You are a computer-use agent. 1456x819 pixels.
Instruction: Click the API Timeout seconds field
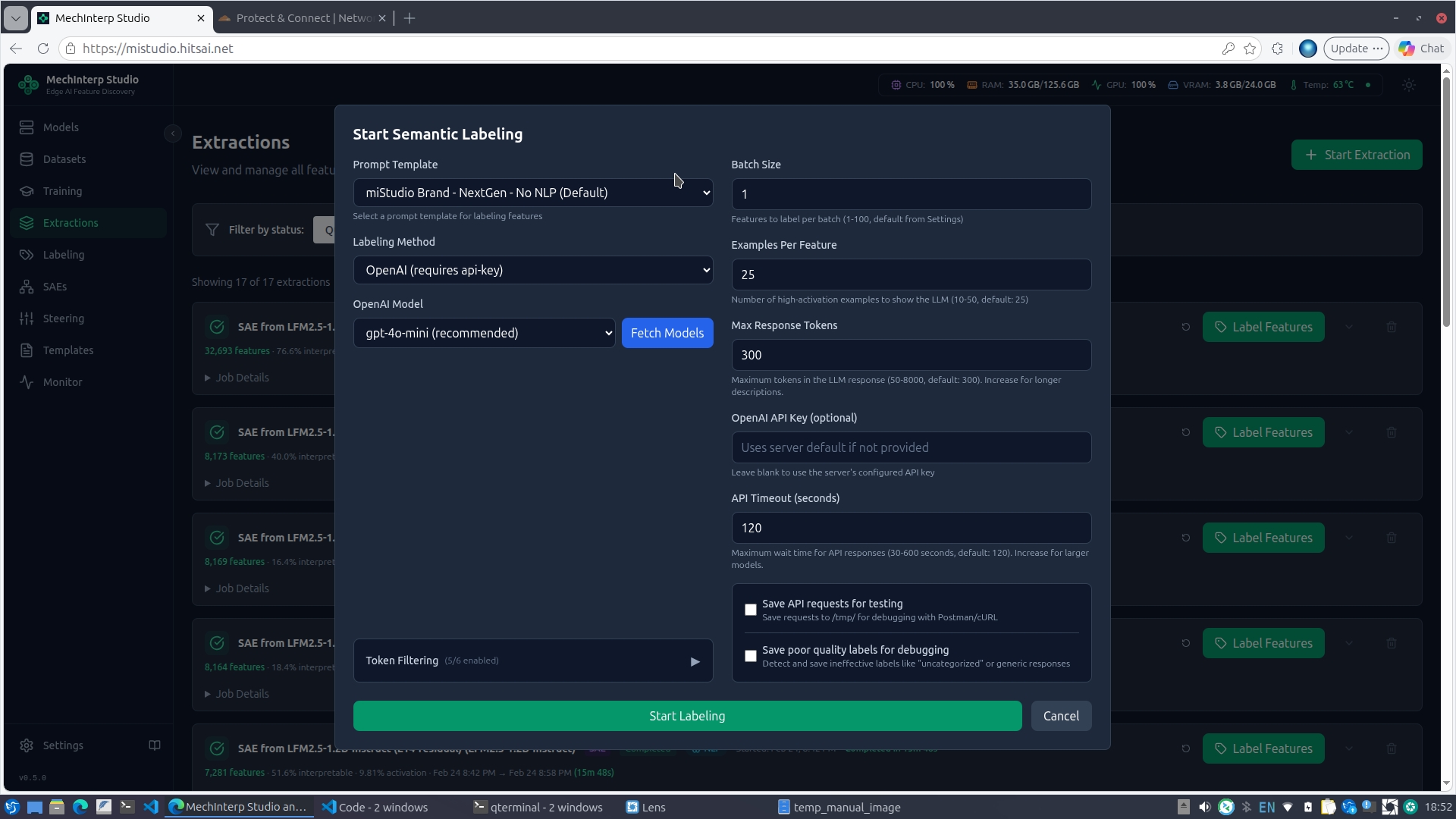[911, 528]
